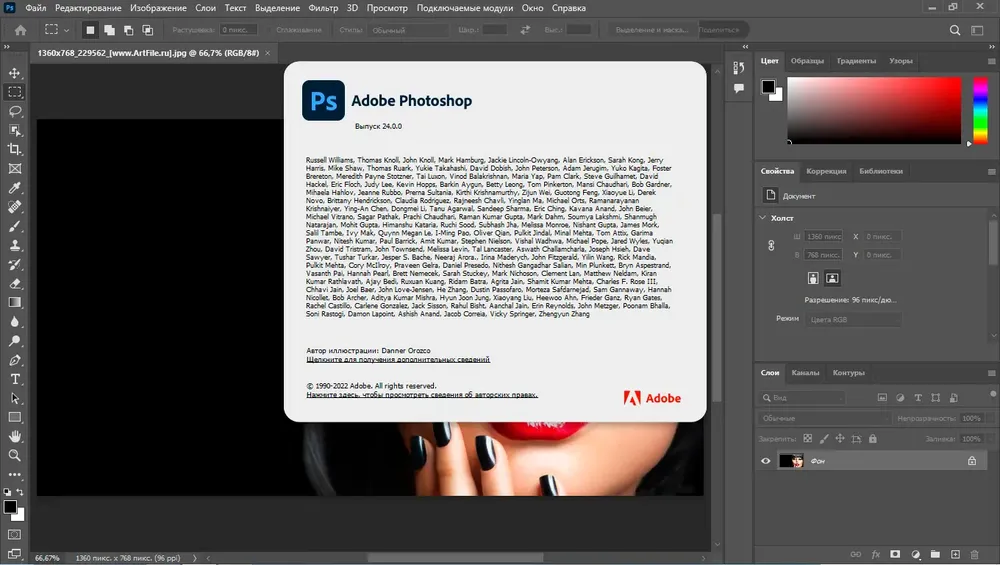This screenshot has width=1000, height=565.
Task: Switch to the Коррекция tab
Action: tap(827, 171)
